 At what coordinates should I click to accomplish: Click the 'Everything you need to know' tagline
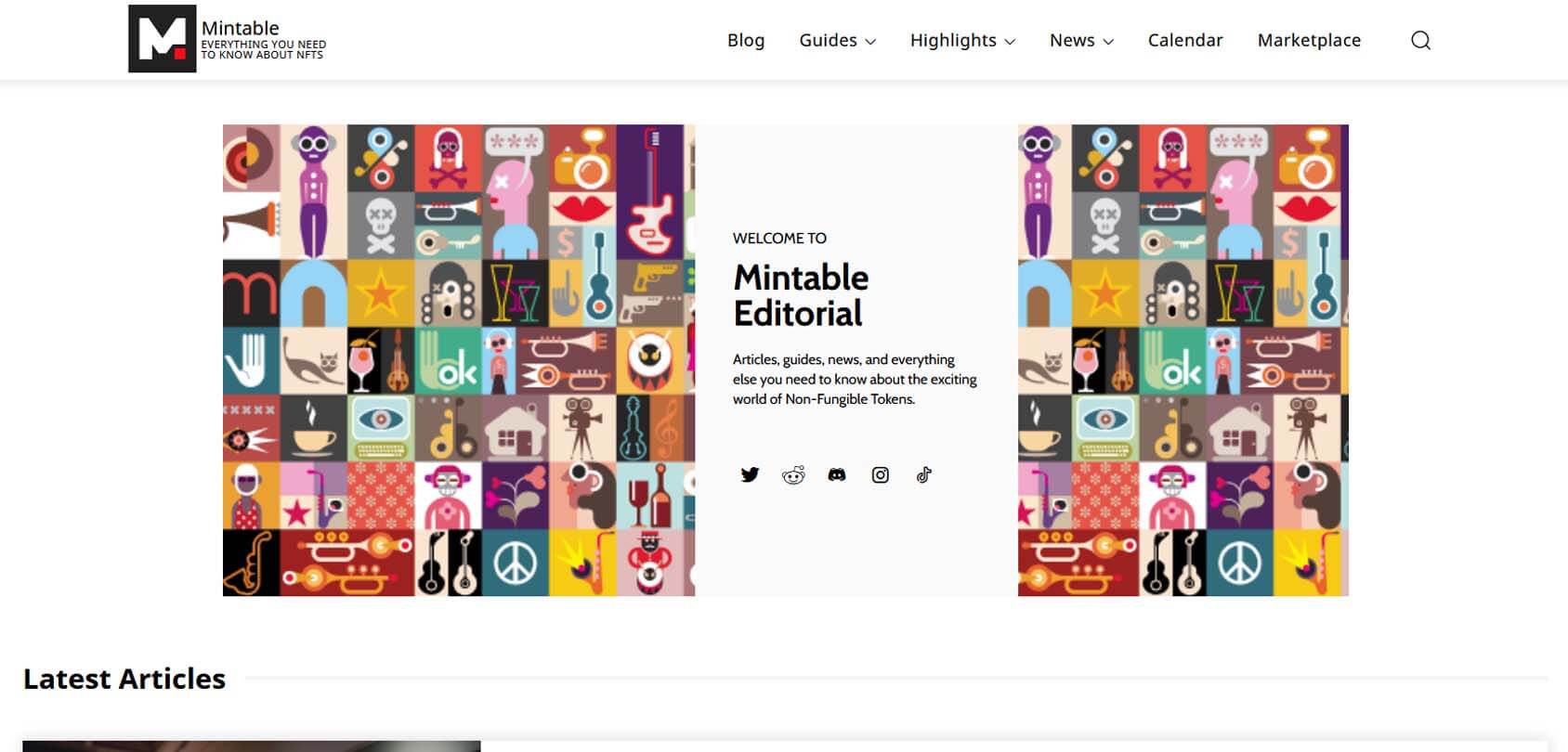tap(264, 49)
